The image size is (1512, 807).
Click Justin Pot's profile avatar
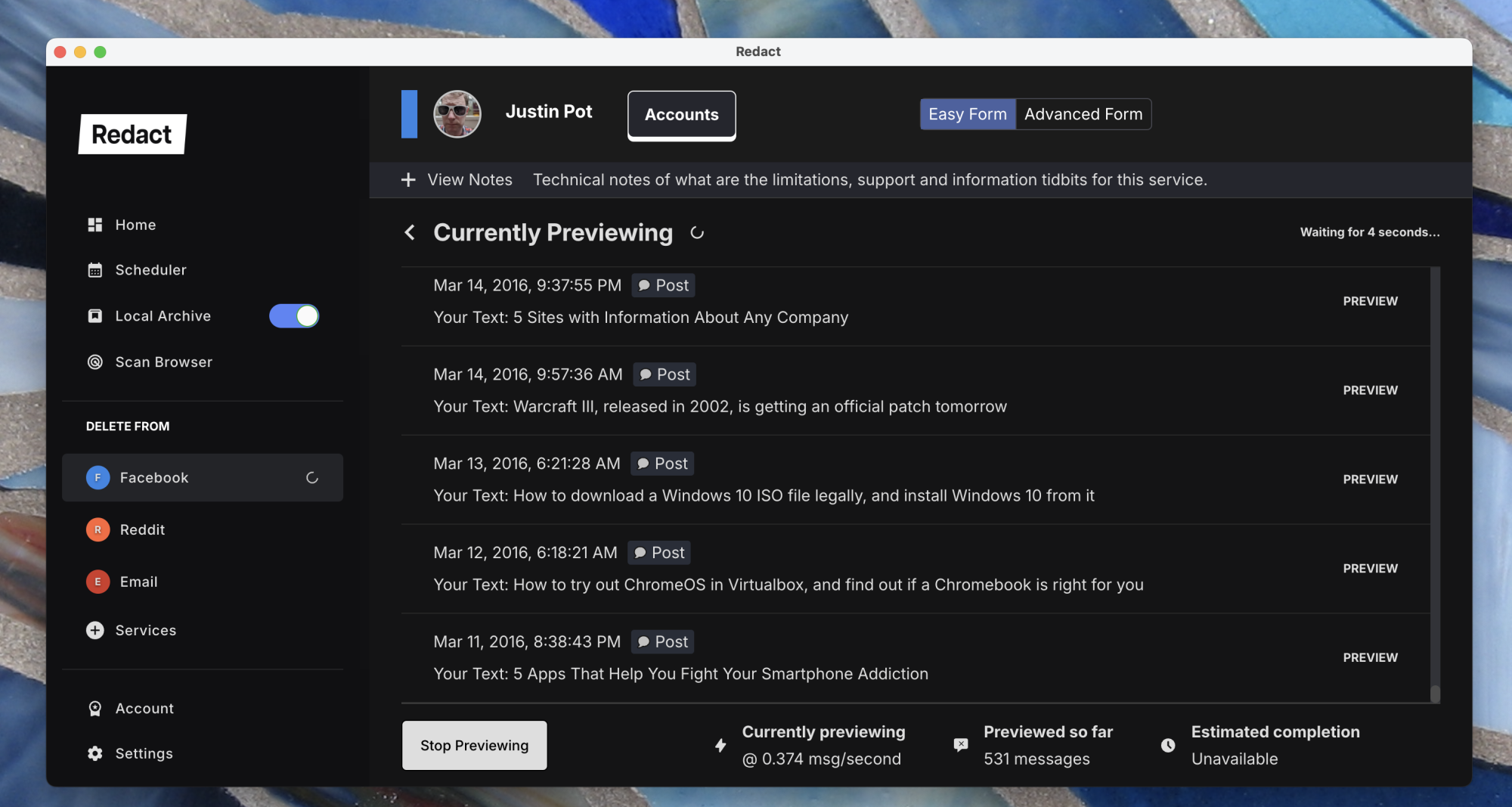pos(457,114)
